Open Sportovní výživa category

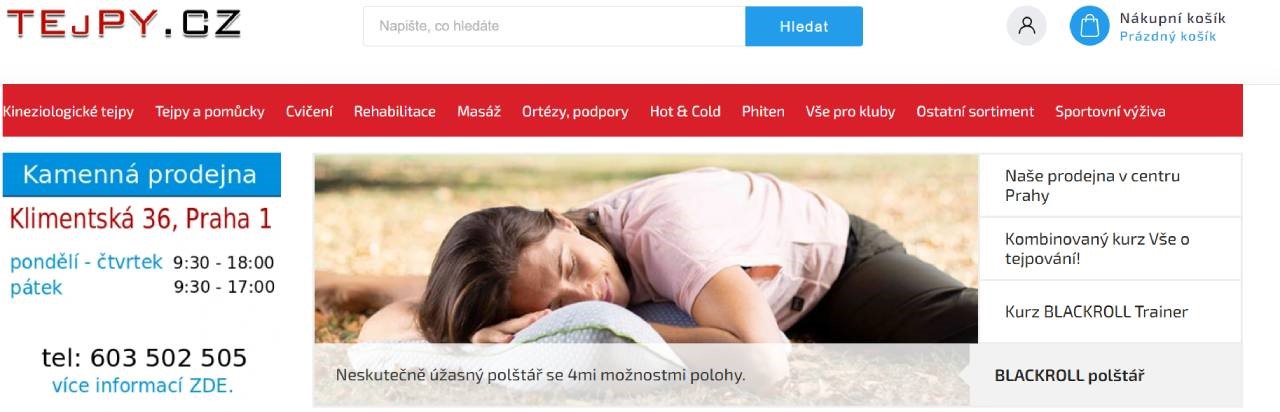click(x=1110, y=111)
